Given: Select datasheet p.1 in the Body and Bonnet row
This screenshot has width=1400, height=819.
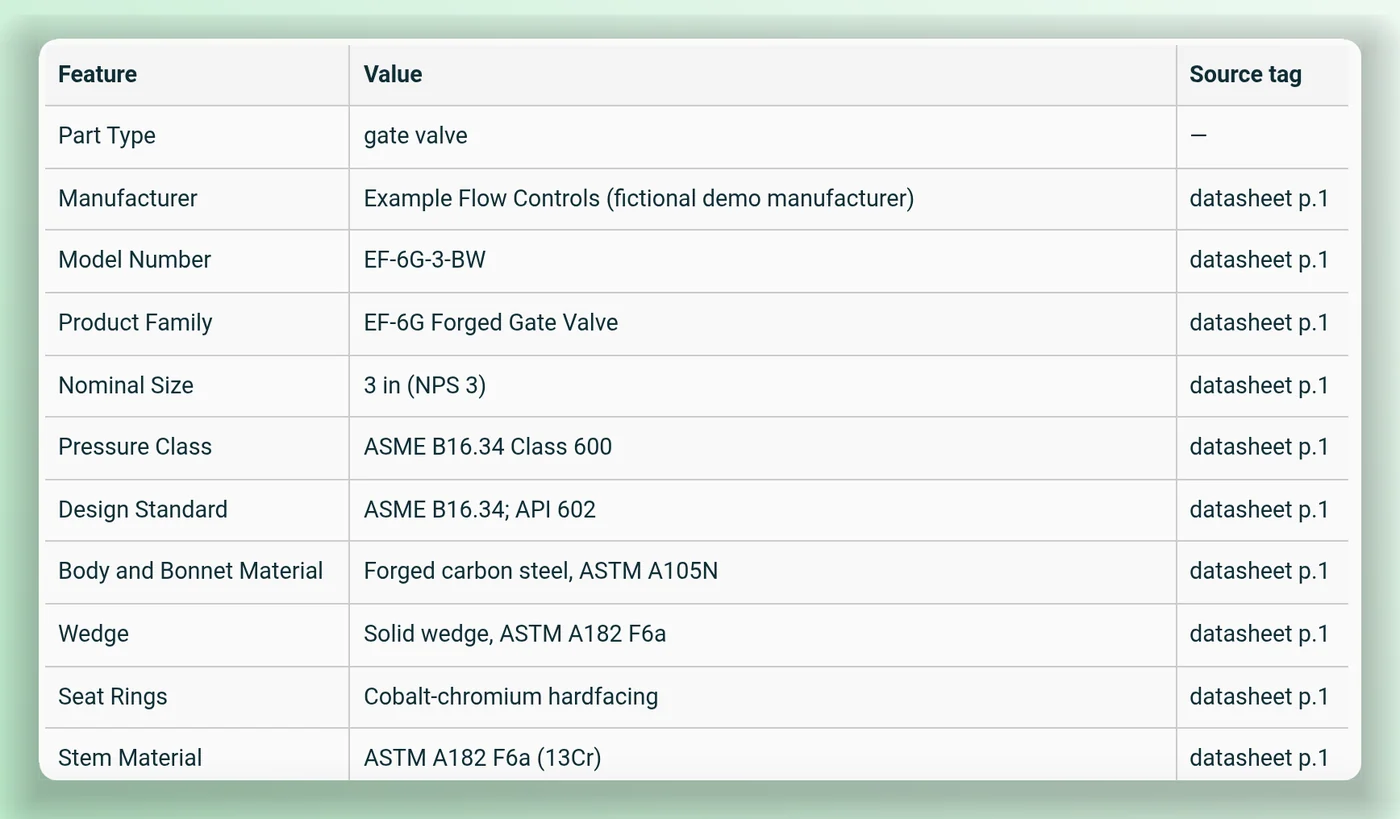Looking at the screenshot, I should pos(1259,572).
